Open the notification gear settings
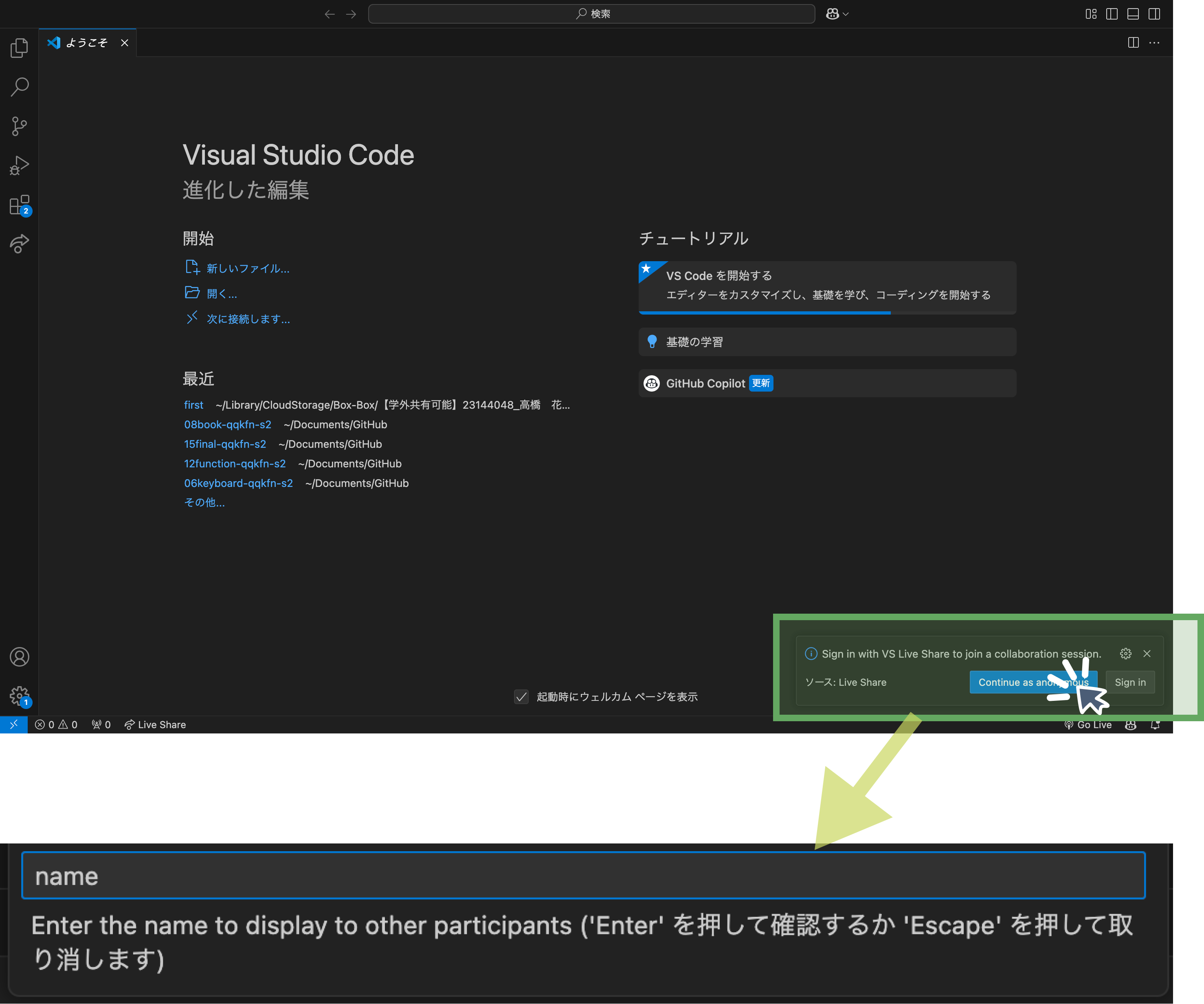Screen dimensions: 1204x1004 [x=1125, y=654]
